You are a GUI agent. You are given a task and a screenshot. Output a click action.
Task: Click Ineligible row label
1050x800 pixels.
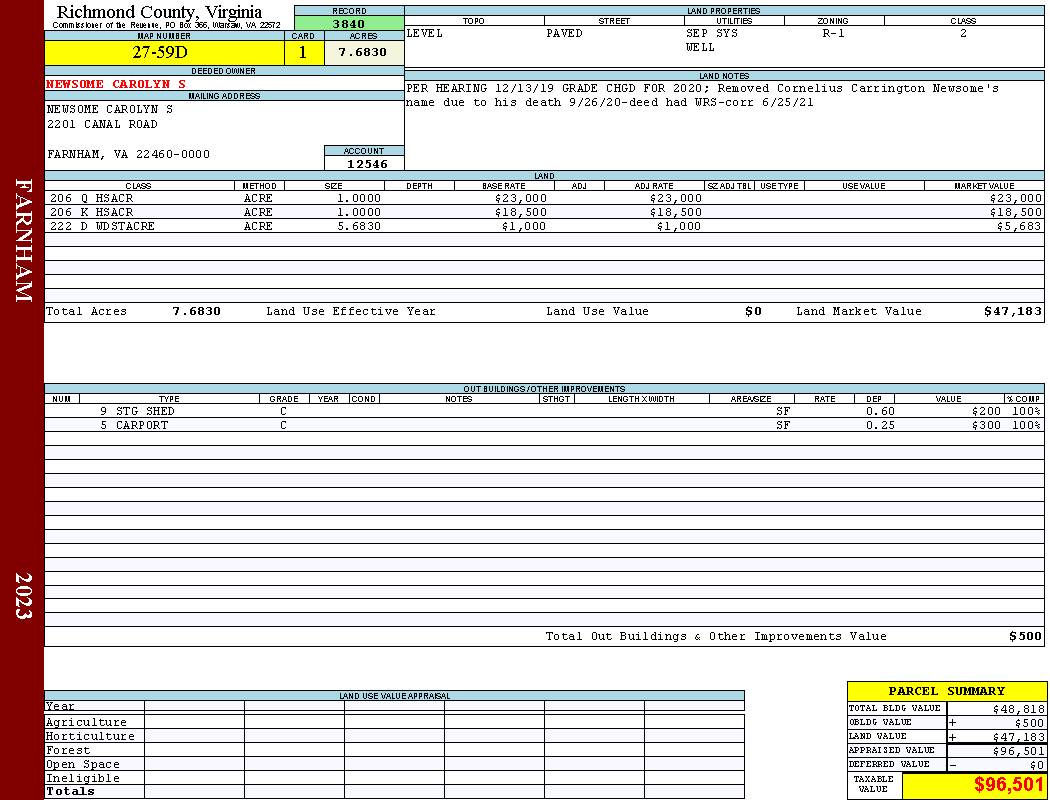coord(83,779)
